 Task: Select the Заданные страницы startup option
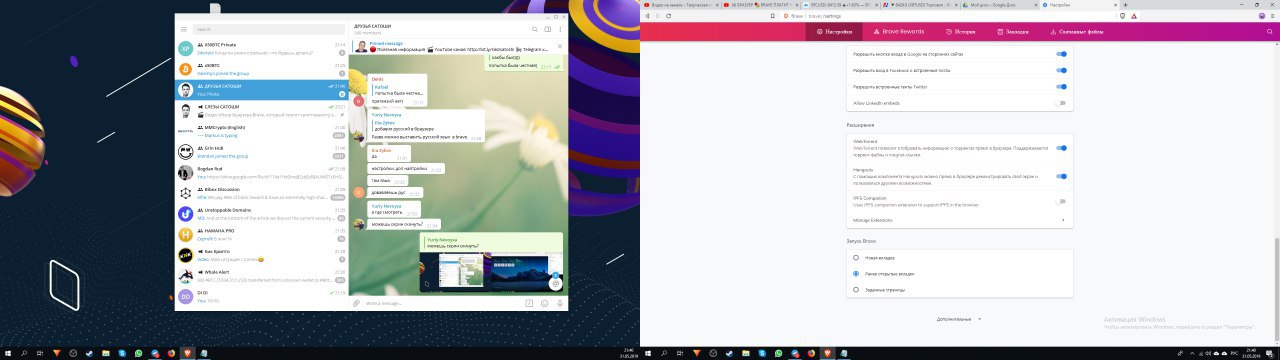click(x=857, y=289)
